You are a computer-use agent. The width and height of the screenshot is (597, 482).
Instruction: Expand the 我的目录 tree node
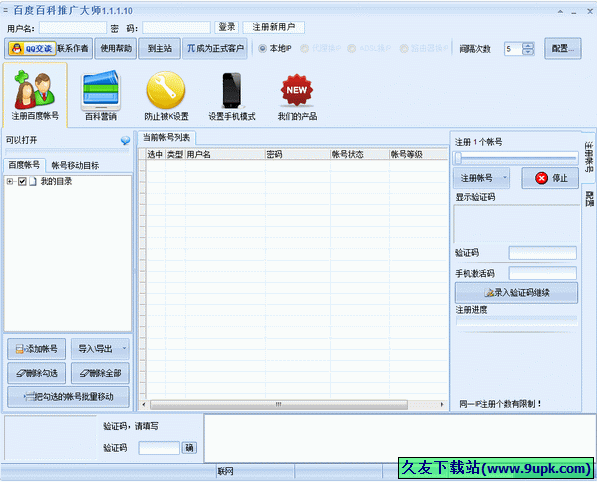tap(10, 182)
